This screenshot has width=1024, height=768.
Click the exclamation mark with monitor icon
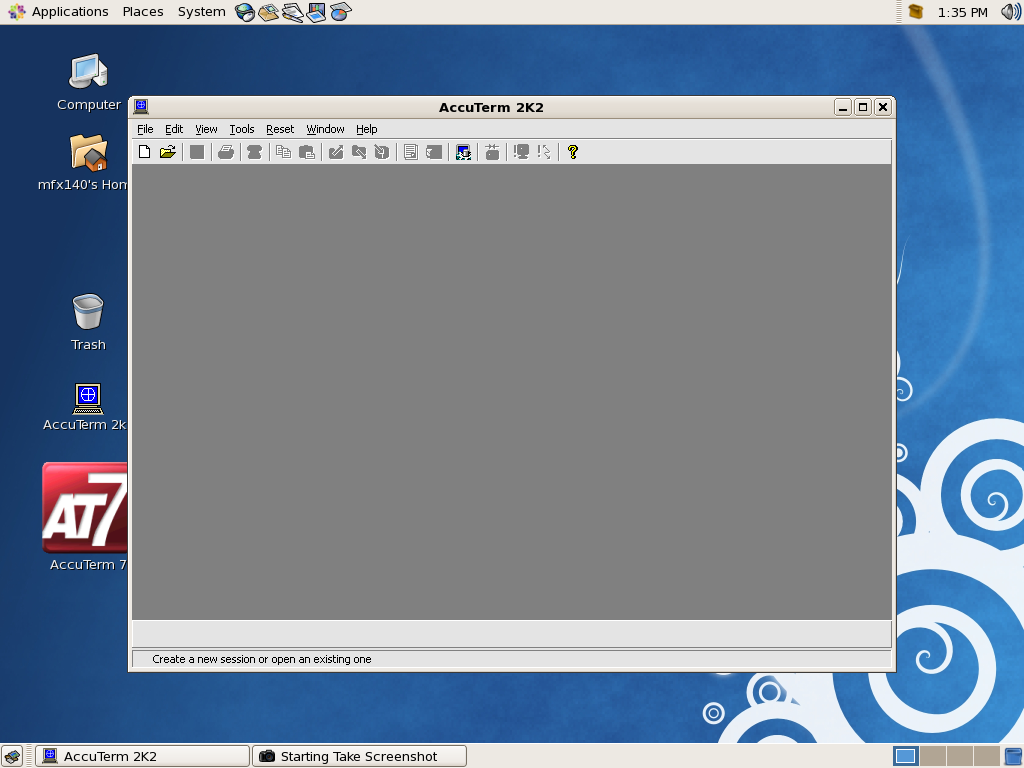pyautogui.click(x=521, y=152)
